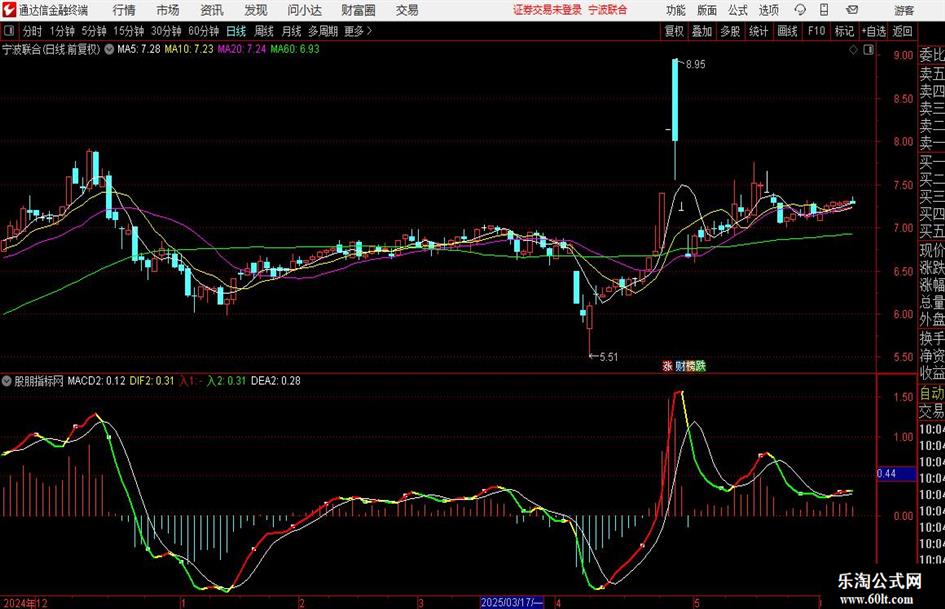Open the 市场 menu
The image size is (945, 609).
(168, 10)
